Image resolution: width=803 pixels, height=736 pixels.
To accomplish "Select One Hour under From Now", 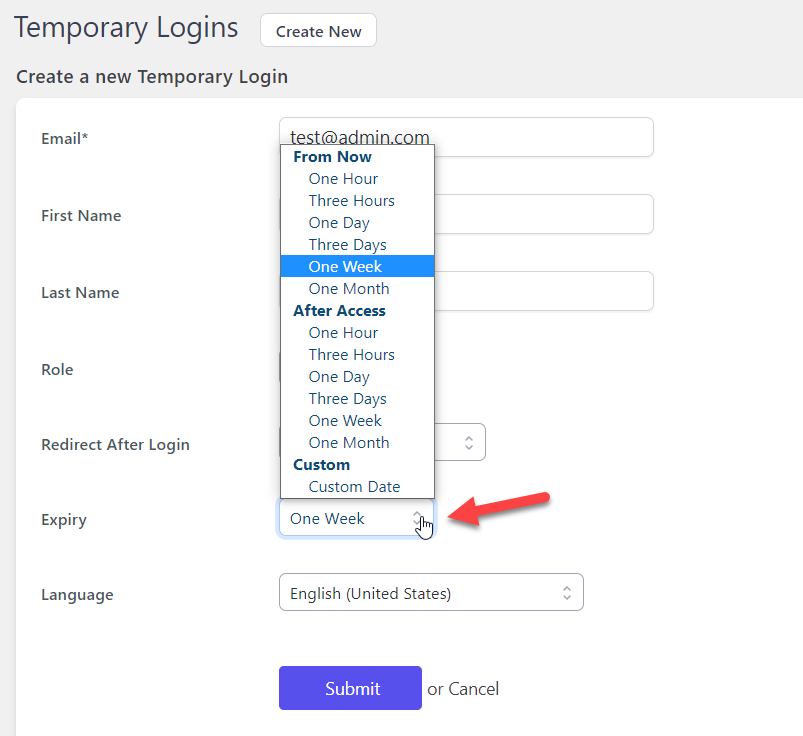I will click(x=357, y=179).
